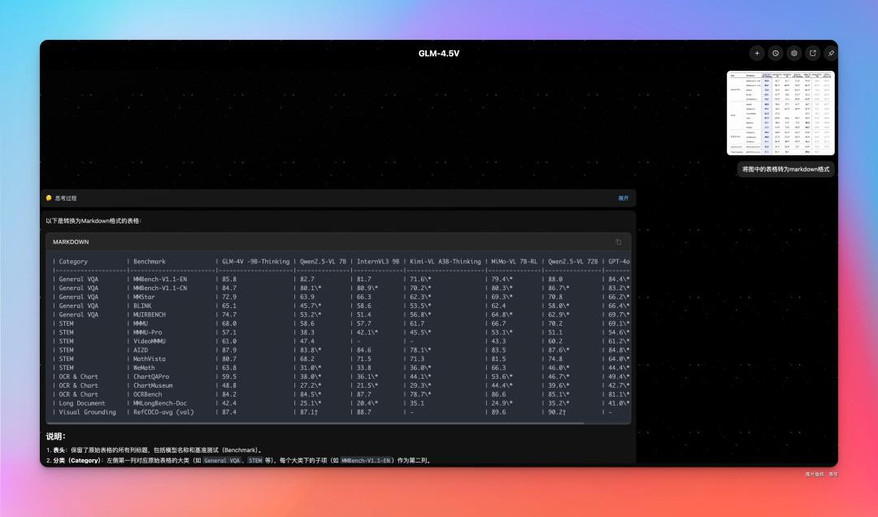Screen dimensions: 878x517
Task: Click the open-in-new-window icon
Action: [x=812, y=53]
